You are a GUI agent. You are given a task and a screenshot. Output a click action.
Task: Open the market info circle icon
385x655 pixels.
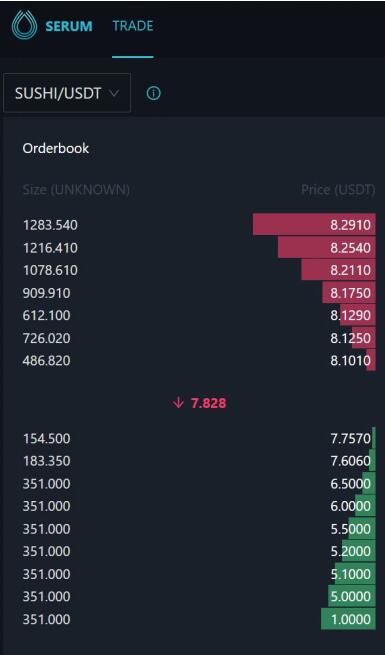click(153, 93)
